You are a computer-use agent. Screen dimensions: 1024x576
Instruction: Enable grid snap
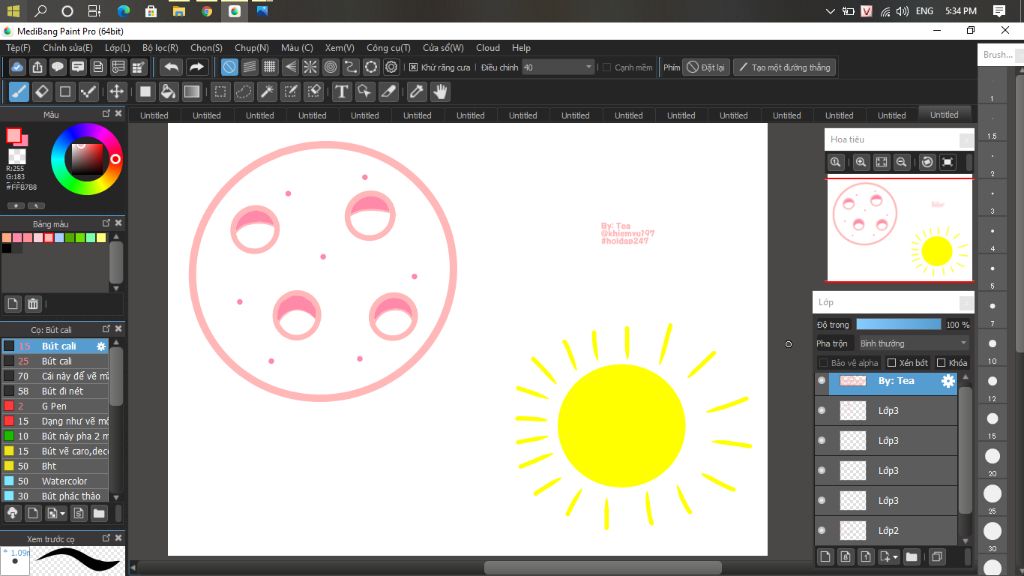(270, 67)
